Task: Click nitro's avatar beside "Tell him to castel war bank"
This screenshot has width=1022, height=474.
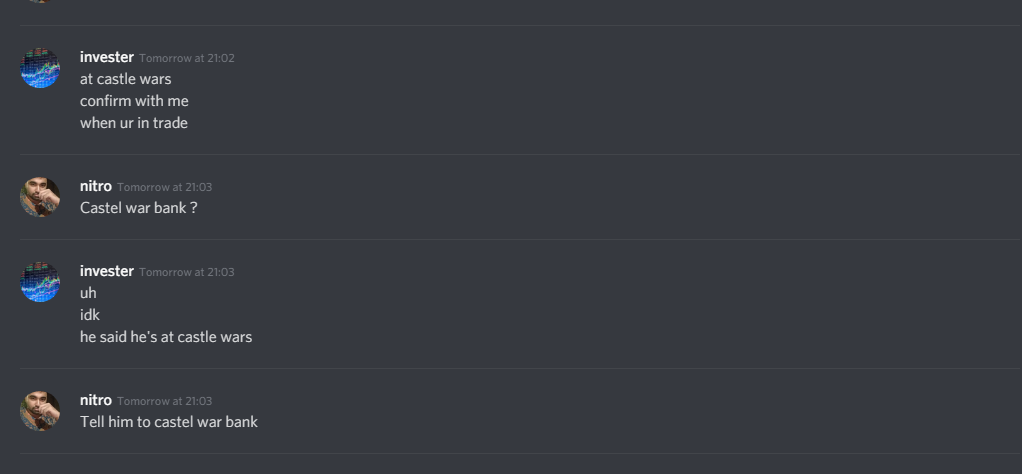Action: [x=40, y=411]
